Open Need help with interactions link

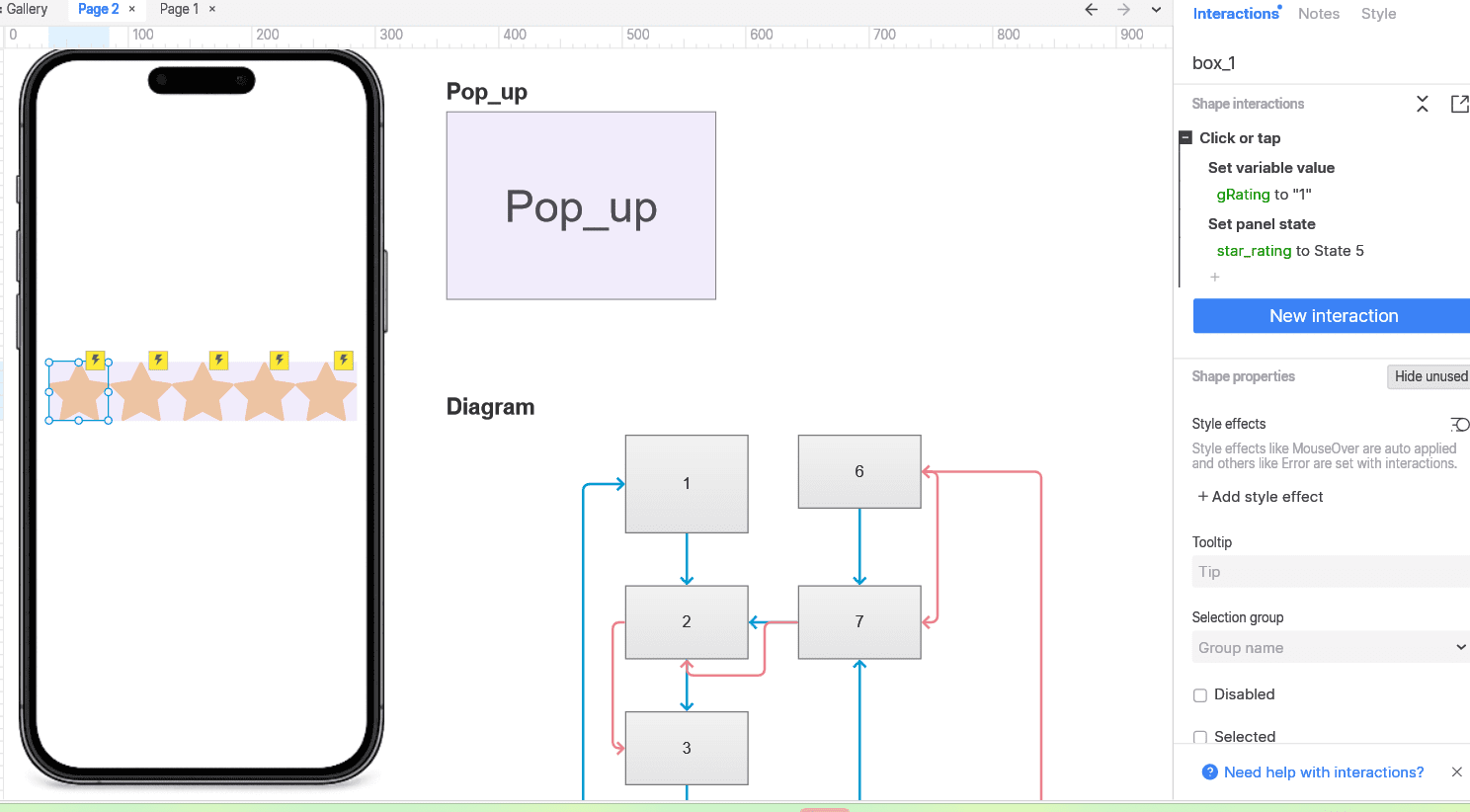pos(1323,772)
